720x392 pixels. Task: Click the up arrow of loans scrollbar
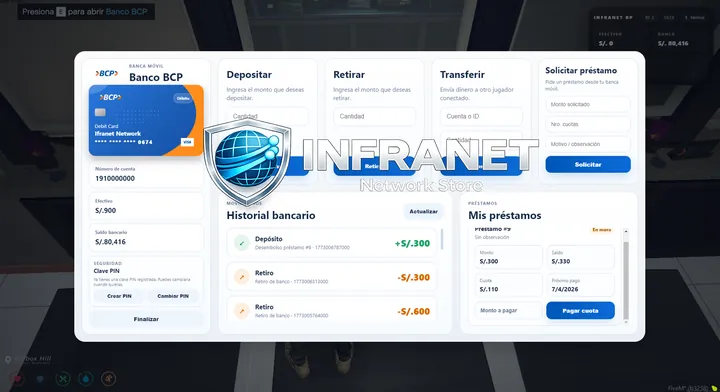point(626,231)
